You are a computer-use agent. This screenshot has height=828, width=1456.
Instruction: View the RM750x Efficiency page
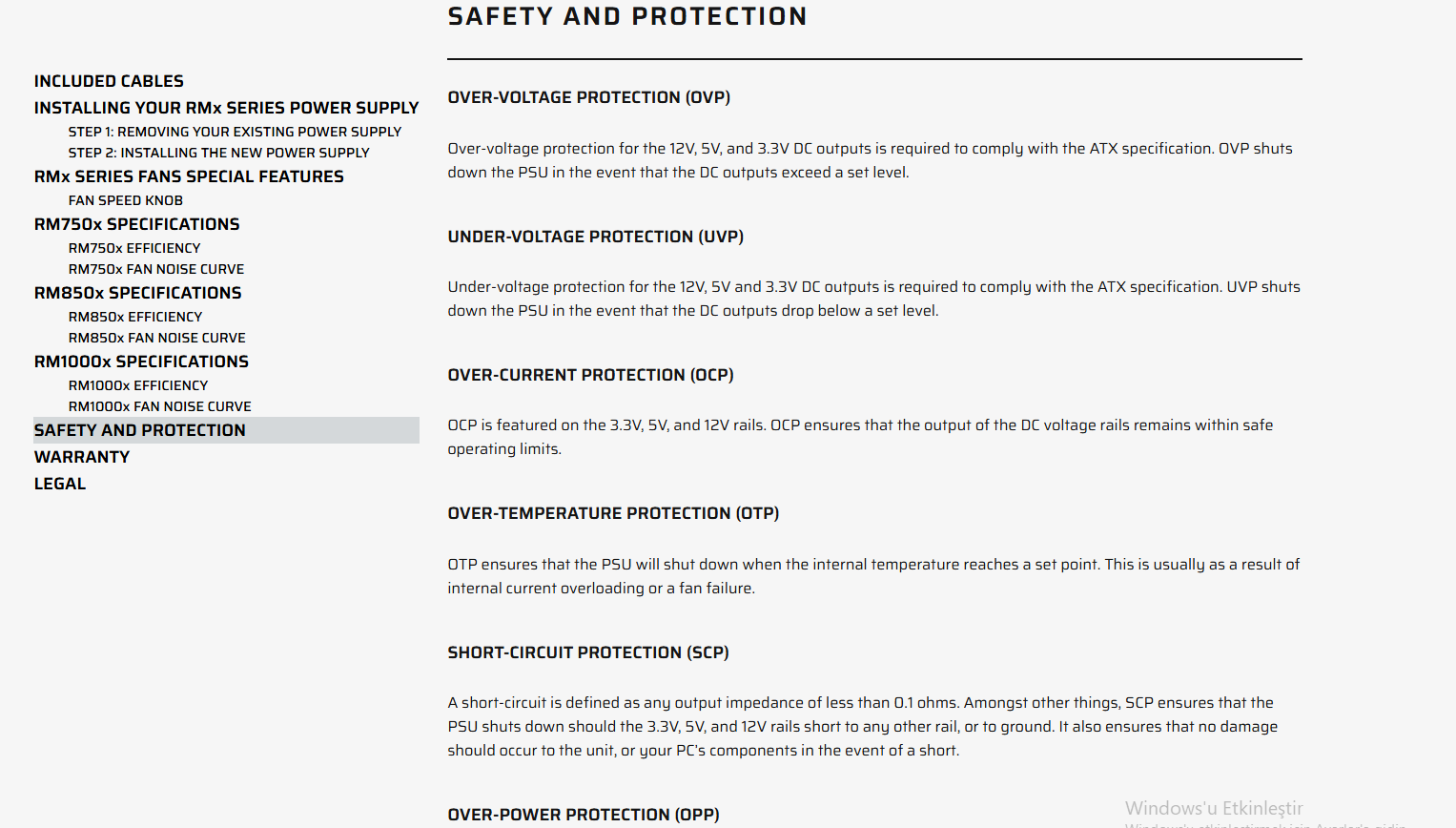134,248
